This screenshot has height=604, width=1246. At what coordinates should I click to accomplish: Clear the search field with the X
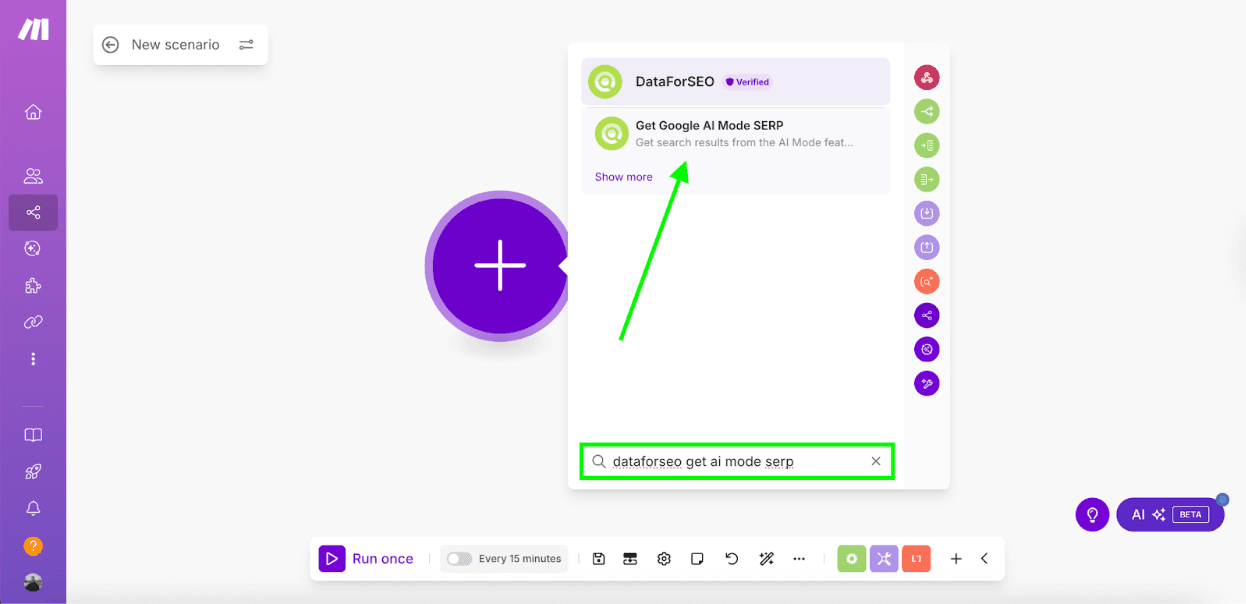coord(876,461)
